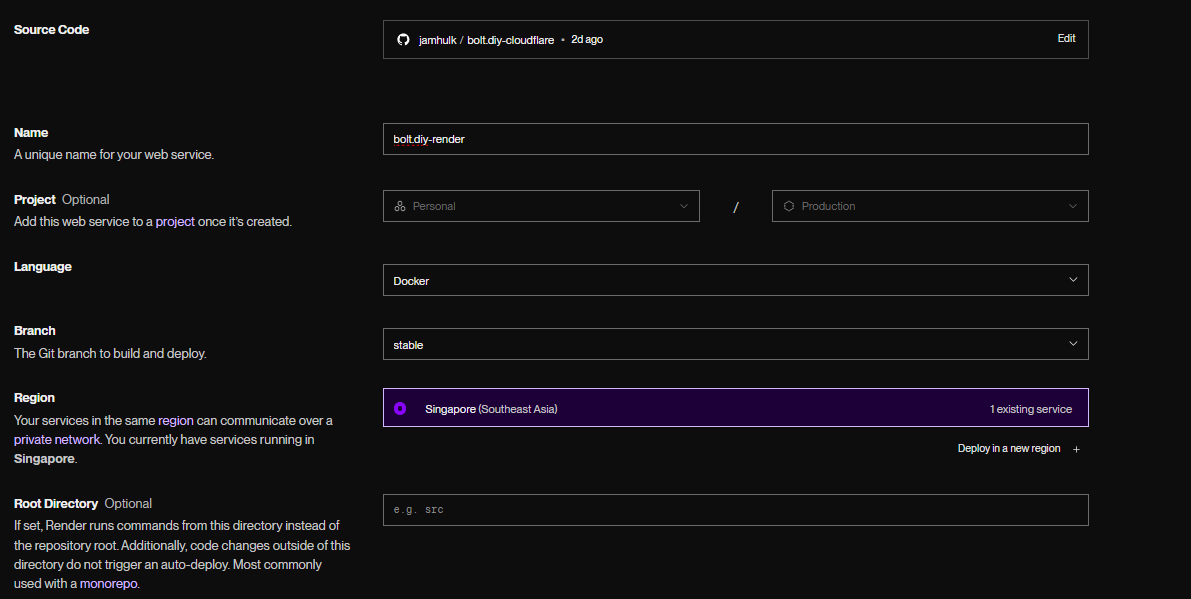Click the 2d ago timestamp
Viewport: 1191px width, 599px height.
pos(587,39)
